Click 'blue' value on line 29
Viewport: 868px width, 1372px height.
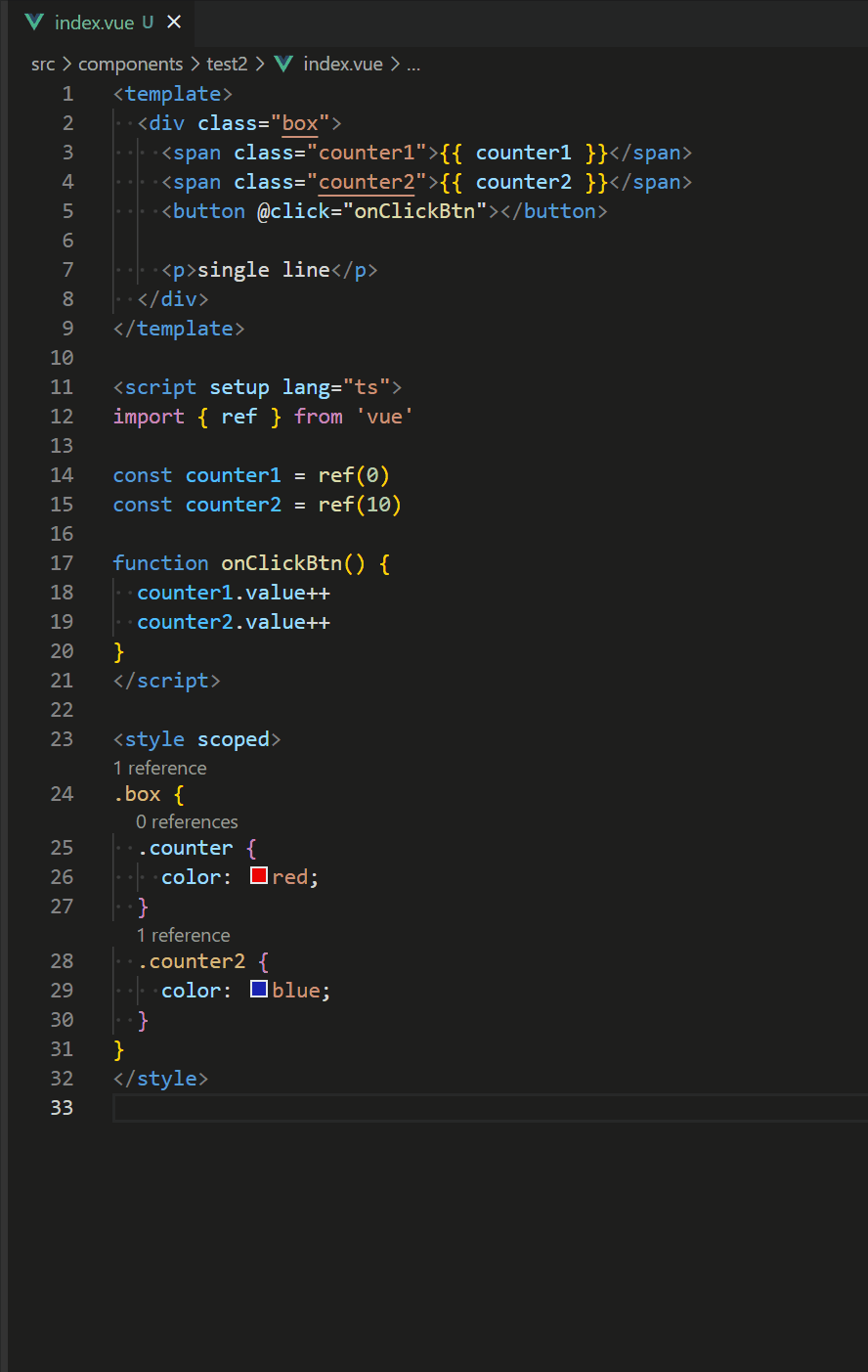point(295,991)
